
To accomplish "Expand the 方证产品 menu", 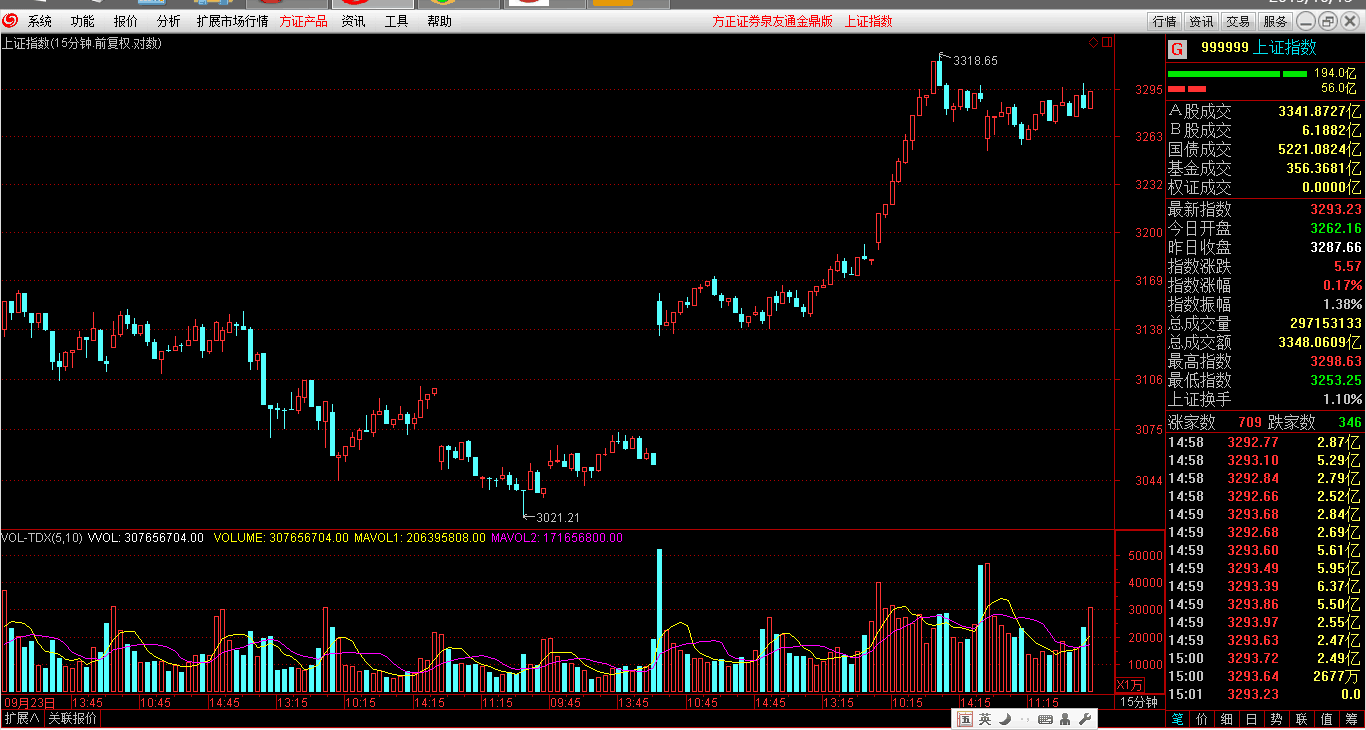I will [304, 21].
